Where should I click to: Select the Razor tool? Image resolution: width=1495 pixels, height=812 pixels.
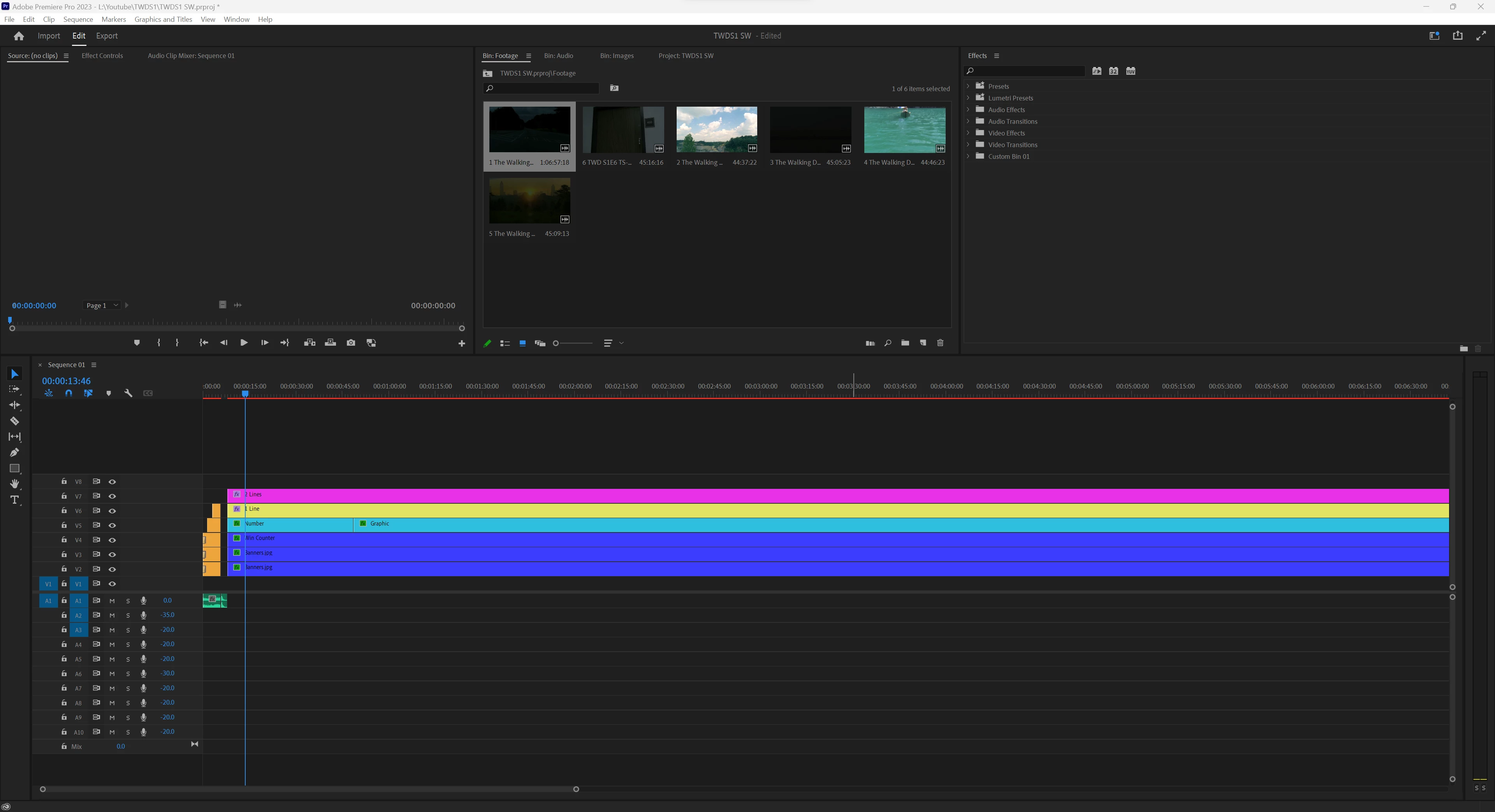pos(14,422)
